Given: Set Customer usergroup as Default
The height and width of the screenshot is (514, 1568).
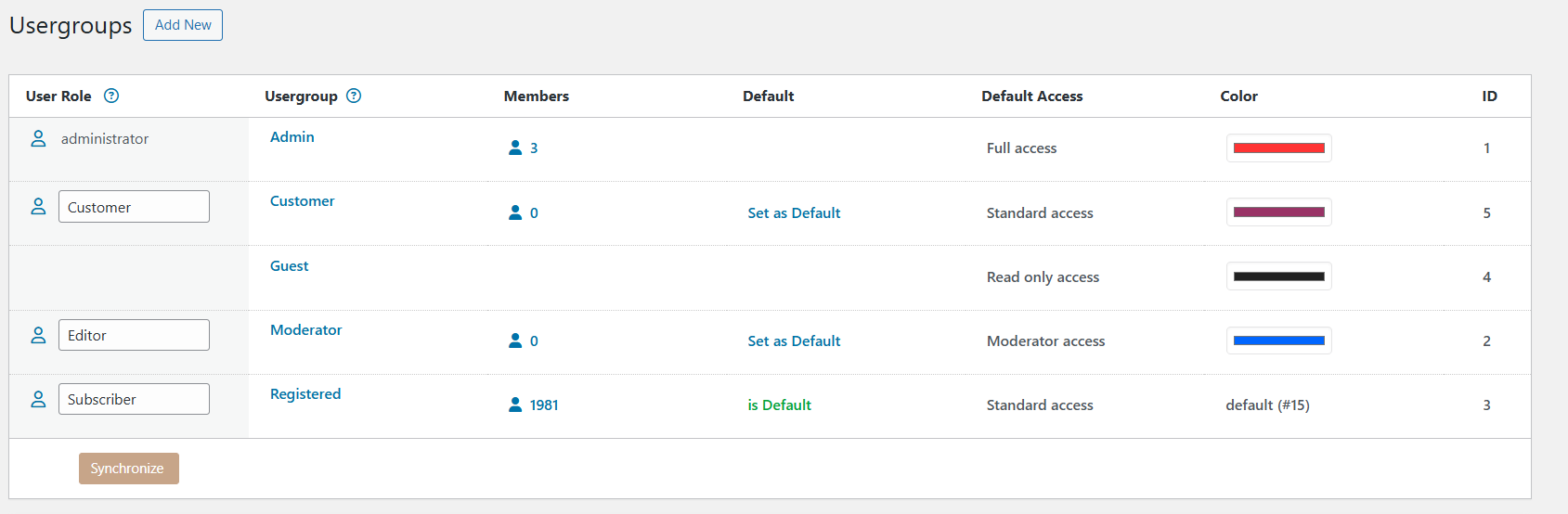Looking at the screenshot, I should click(x=794, y=212).
